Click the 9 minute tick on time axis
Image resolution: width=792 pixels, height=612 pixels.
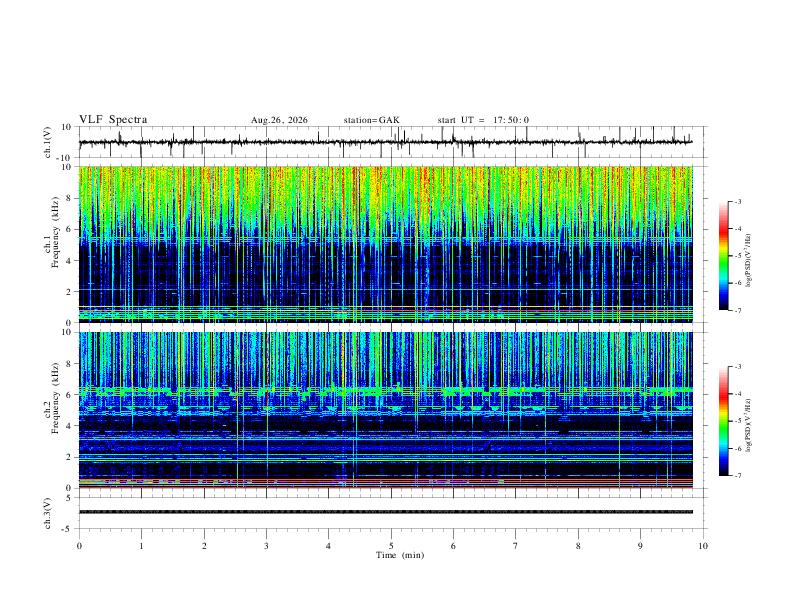point(640,546)
